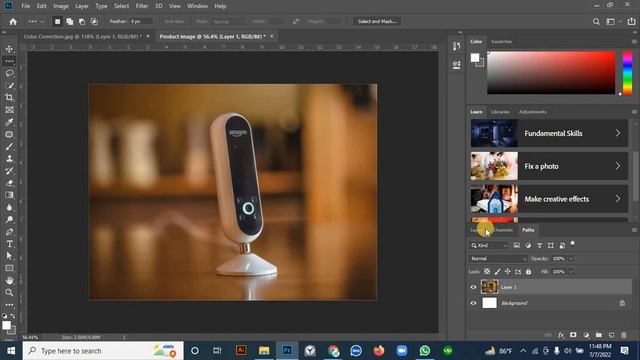Open the Image menu

click(61, 6)
